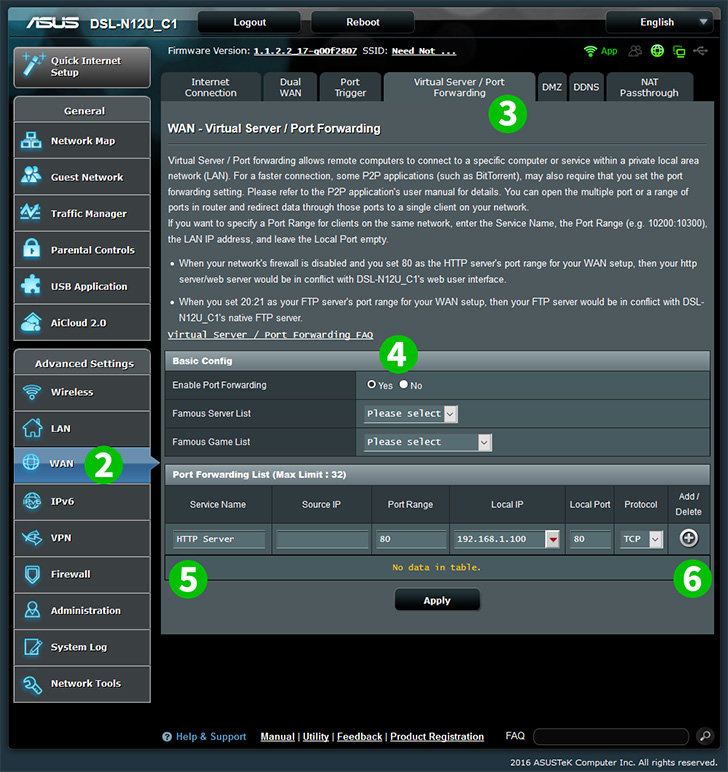Open USB Application page
This screenshot has height=772, width=728.
tap(82, 287)
